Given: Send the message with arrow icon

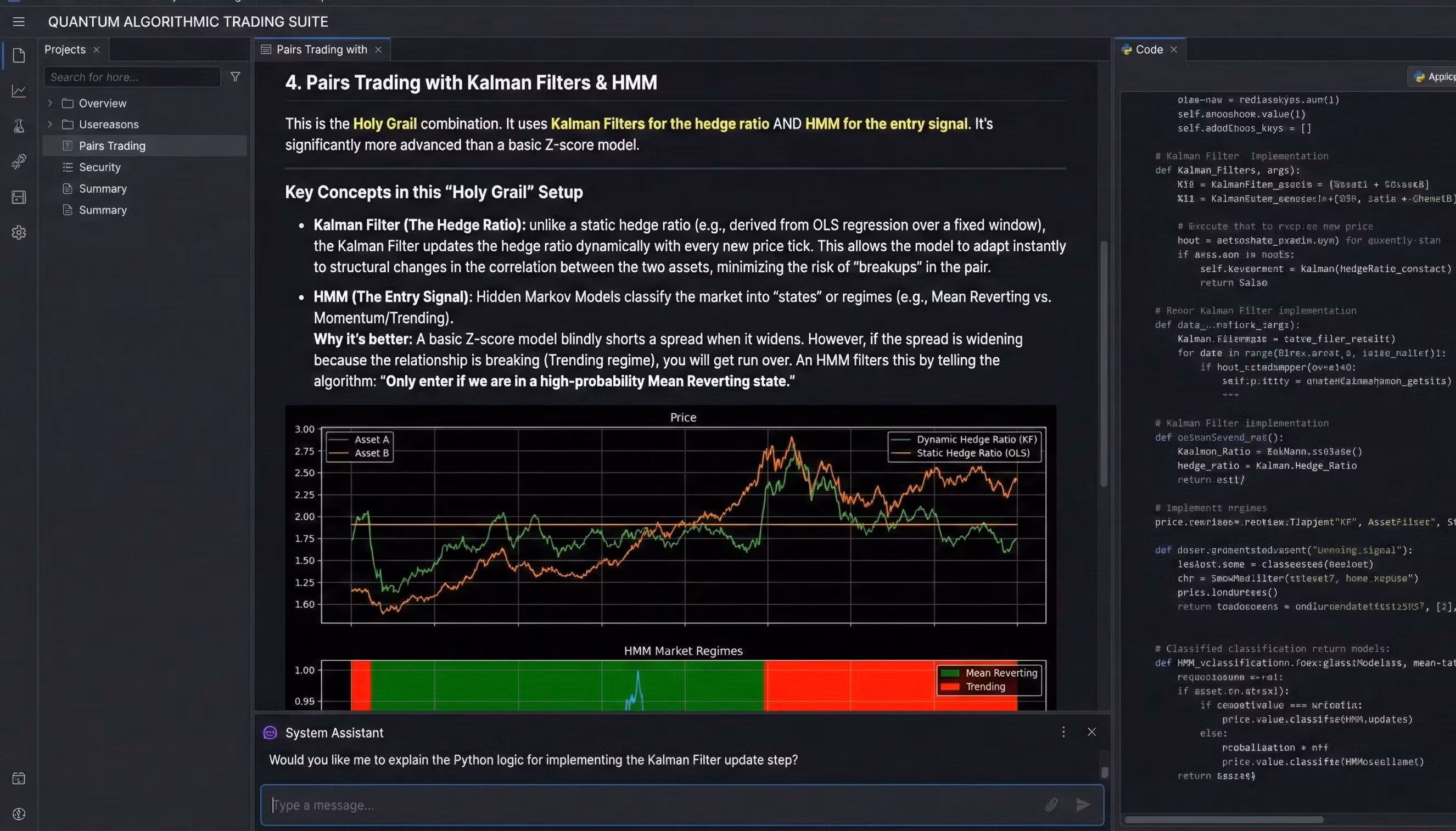Looking at the screenshot, I should click(x=1083, y=805).
